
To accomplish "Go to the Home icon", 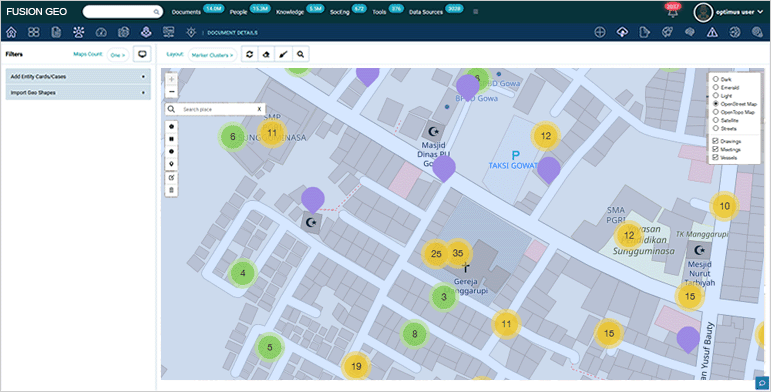I will point(11,32).
